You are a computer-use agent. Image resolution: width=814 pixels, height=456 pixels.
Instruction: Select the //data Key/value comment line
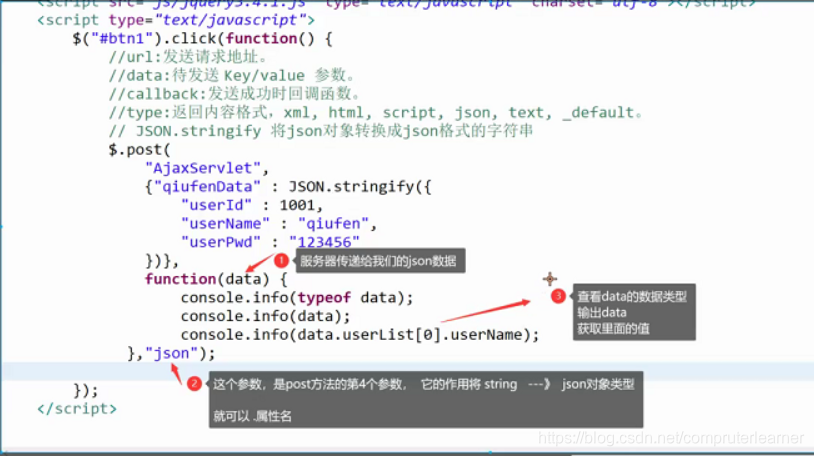tap(232, 76)
